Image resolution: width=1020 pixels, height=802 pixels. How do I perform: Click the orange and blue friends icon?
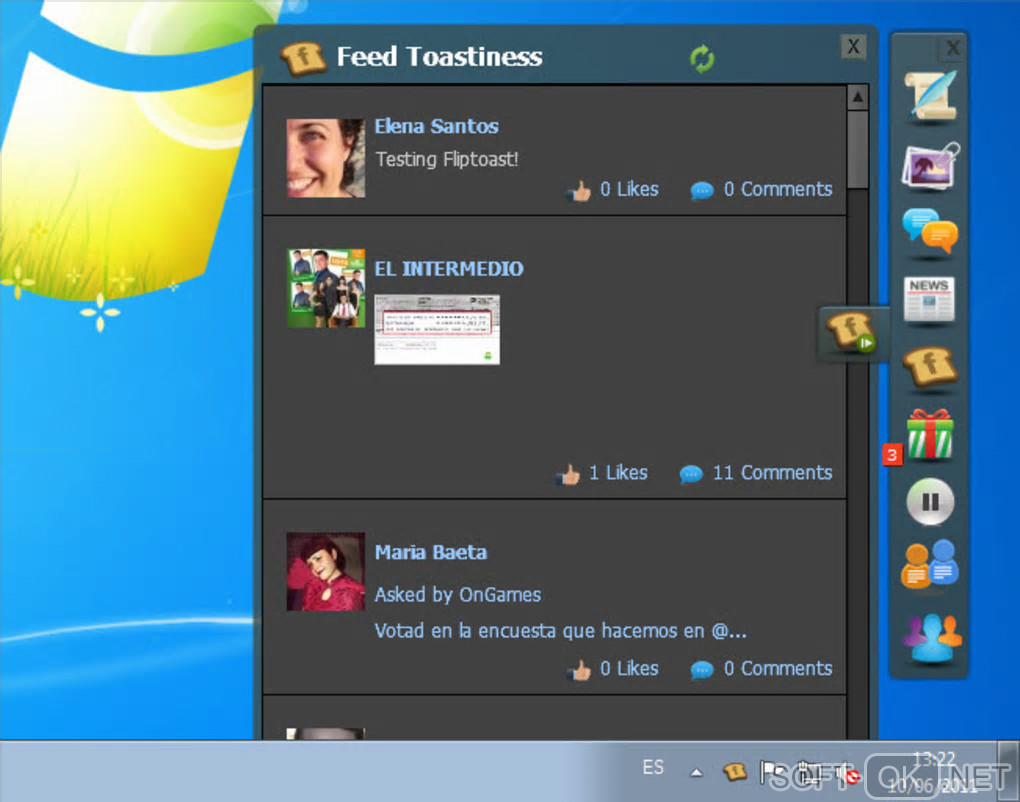tap(930, 564)
